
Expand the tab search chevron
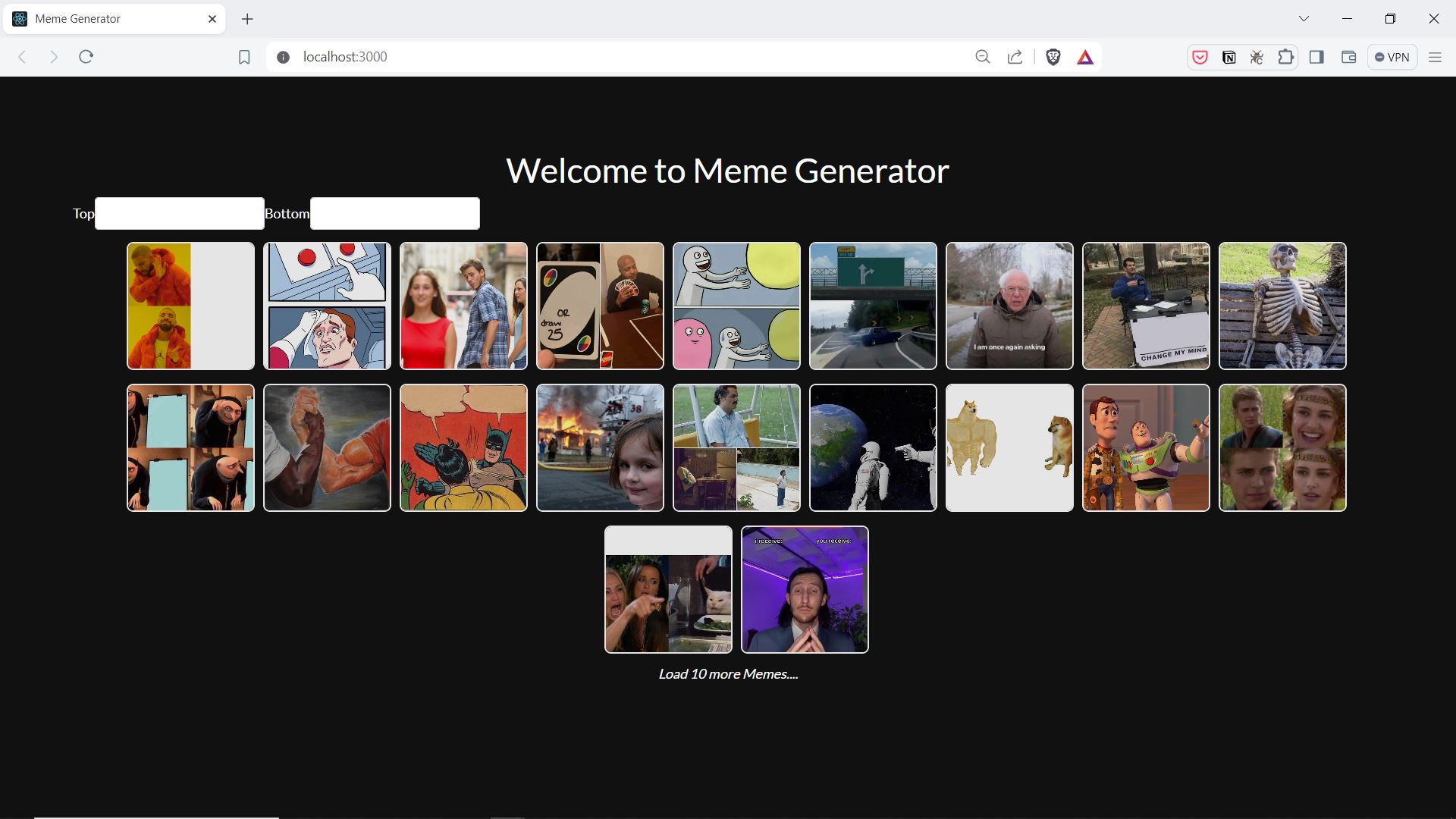(1304, 19)
